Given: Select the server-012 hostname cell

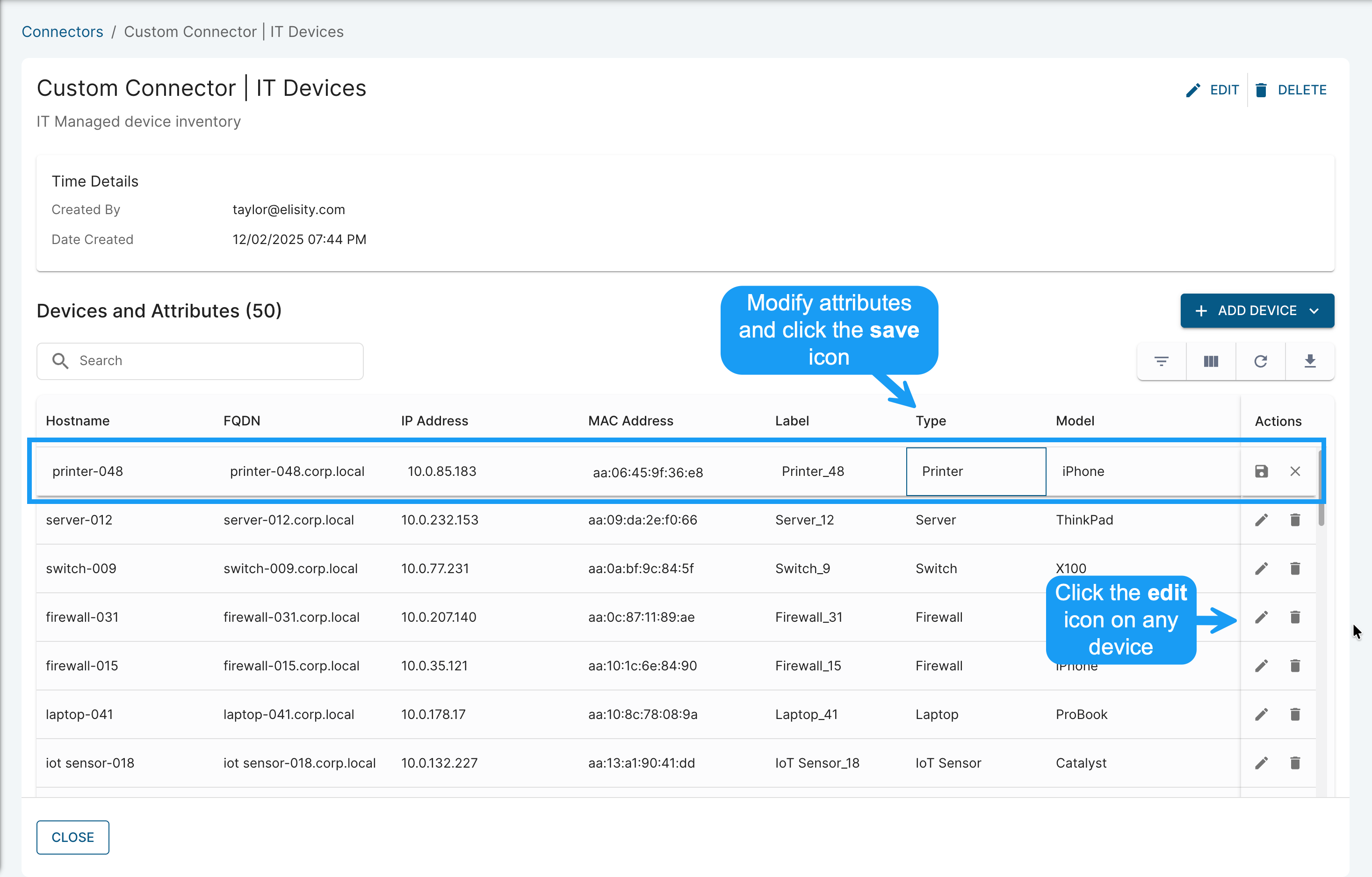Looking at the screenshot, I should click(79, 520).
